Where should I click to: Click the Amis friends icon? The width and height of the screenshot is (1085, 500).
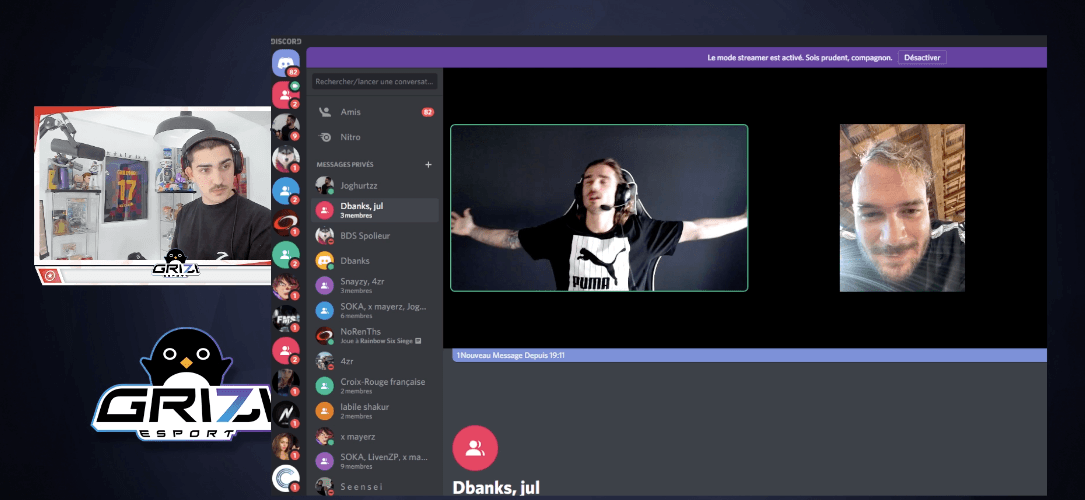tap(324, 112)
